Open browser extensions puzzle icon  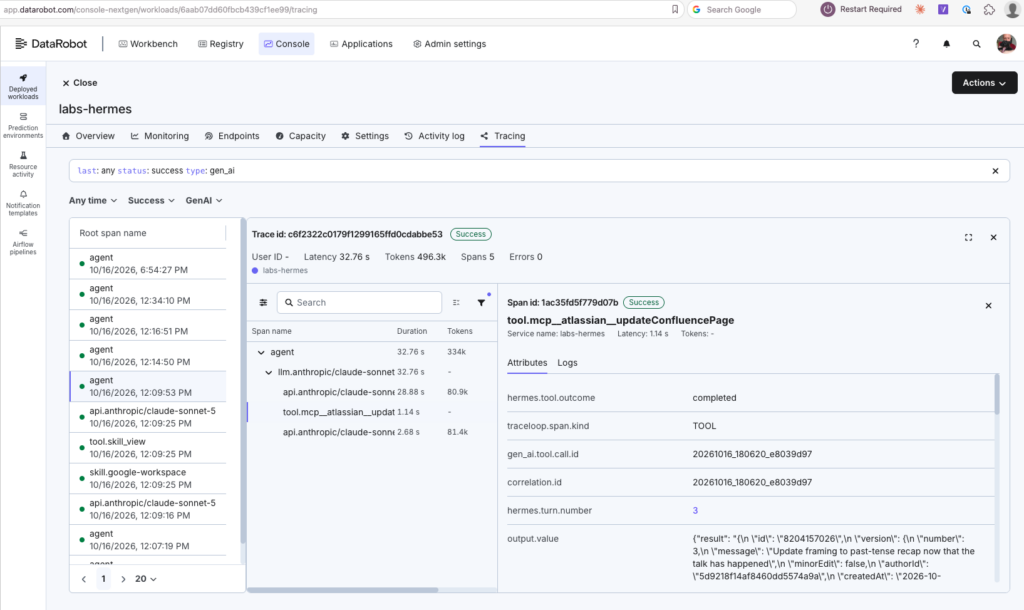[x=989, y=9]
